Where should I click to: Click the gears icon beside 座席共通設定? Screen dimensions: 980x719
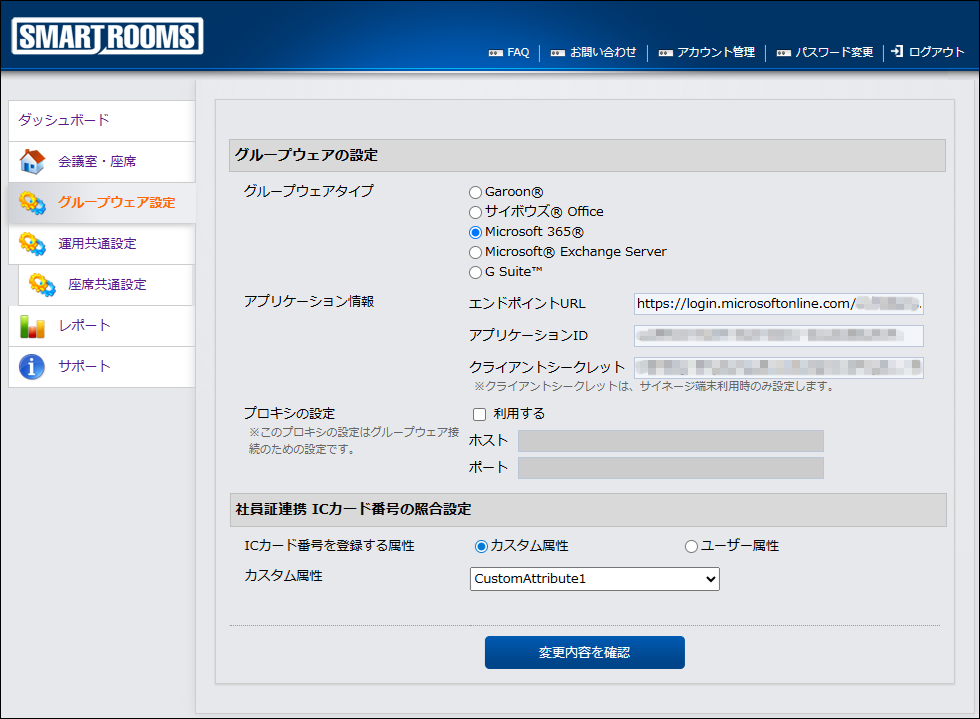(42, 285)
